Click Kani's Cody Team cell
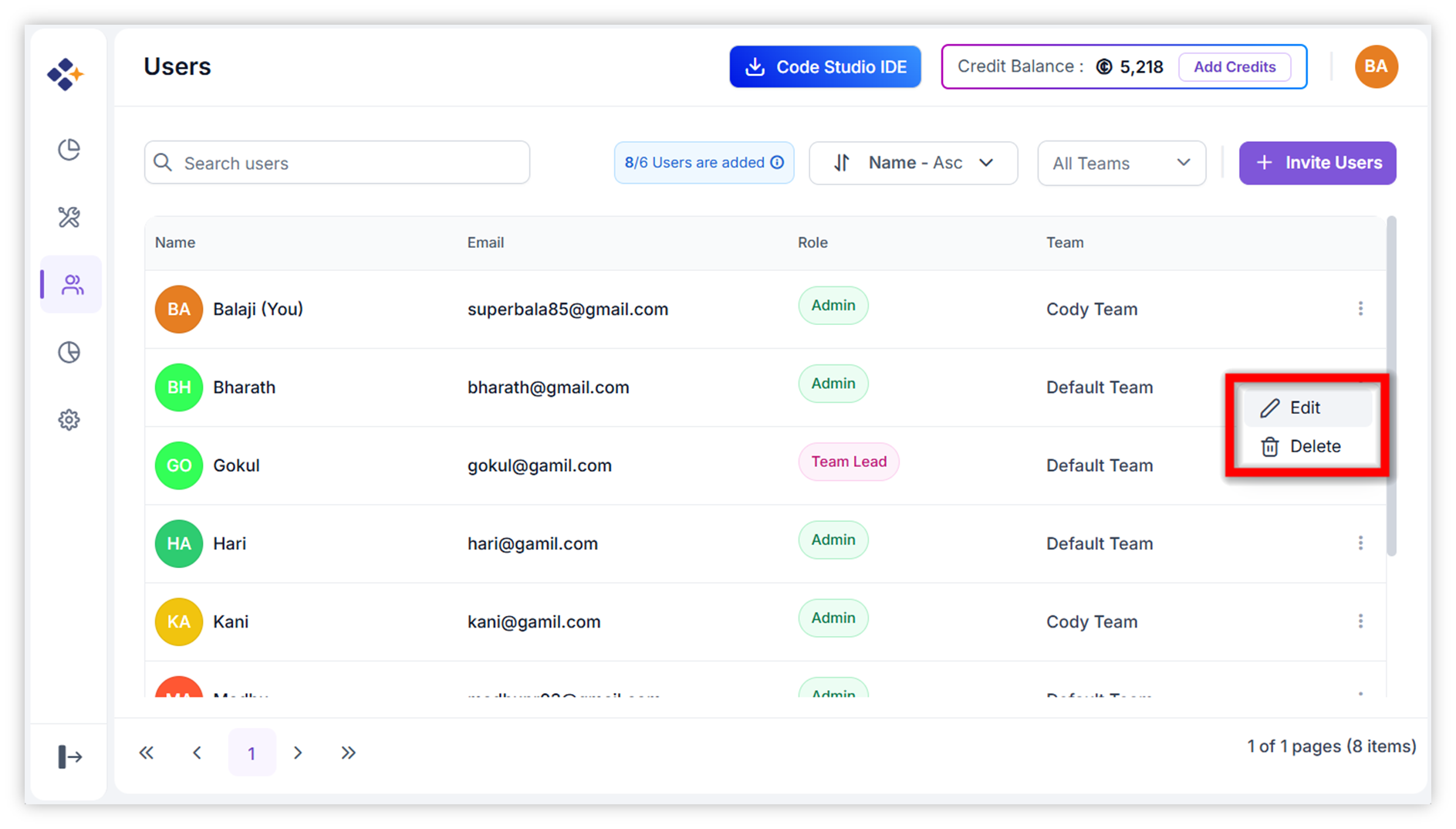The width and height of the screenshot is (1456, 829). click(1092, 621)
